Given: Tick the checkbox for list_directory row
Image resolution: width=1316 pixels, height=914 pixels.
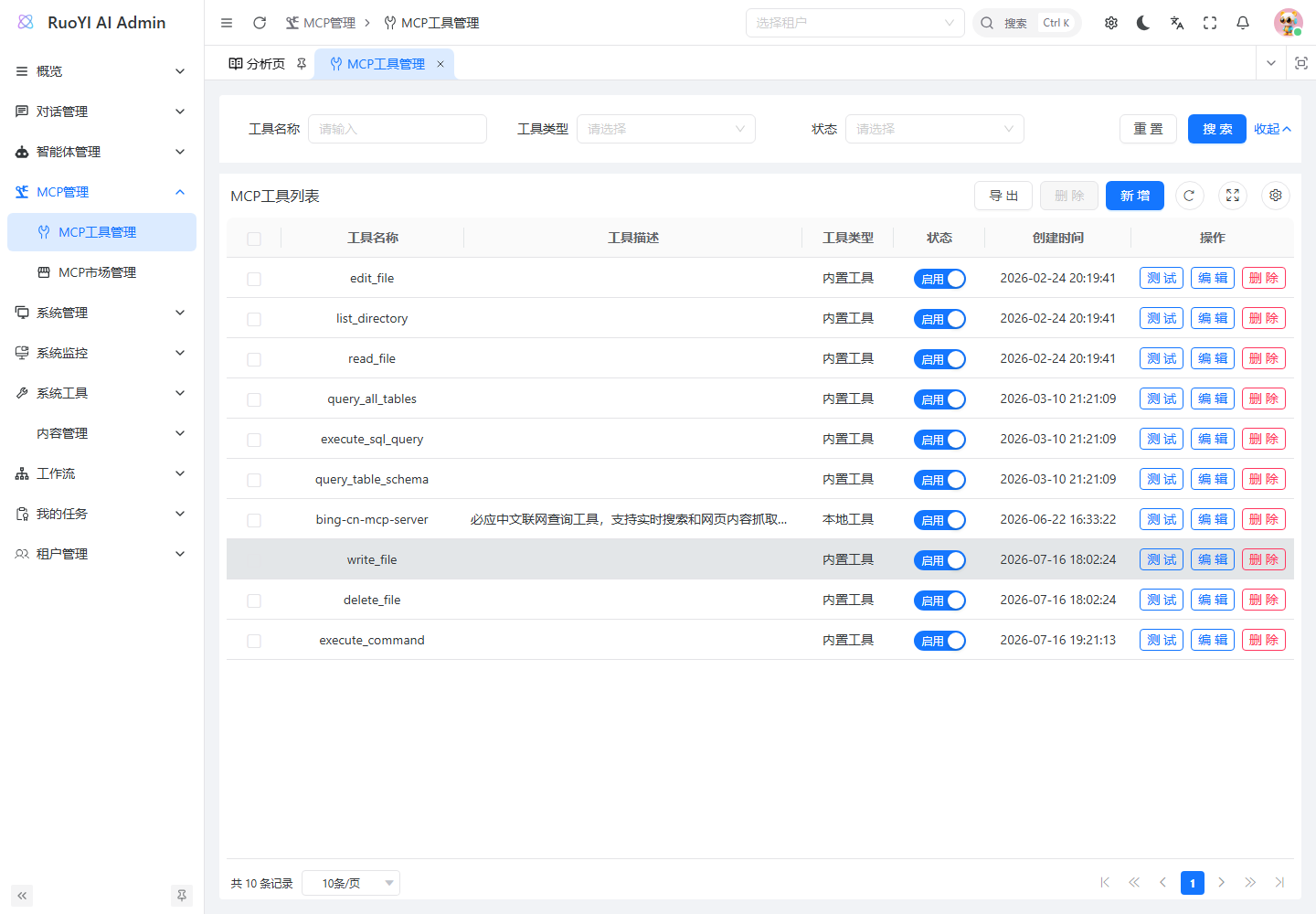Looking at the screenshot, I should pyautogui.click(x=254, y=319).
